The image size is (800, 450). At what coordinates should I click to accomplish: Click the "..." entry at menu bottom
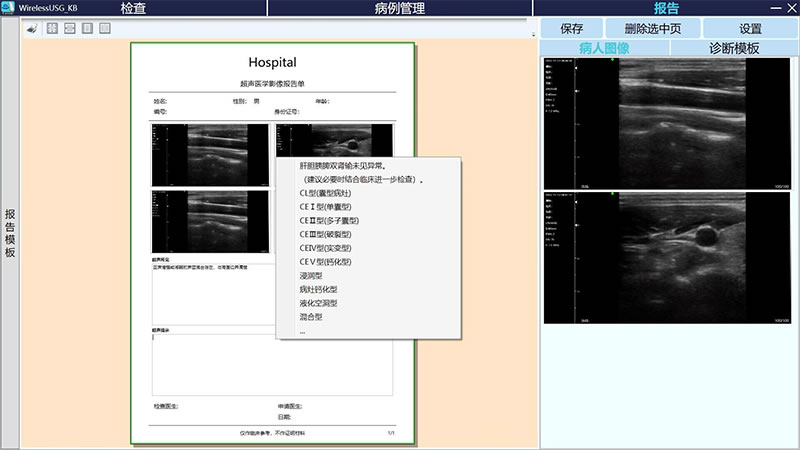303,330
